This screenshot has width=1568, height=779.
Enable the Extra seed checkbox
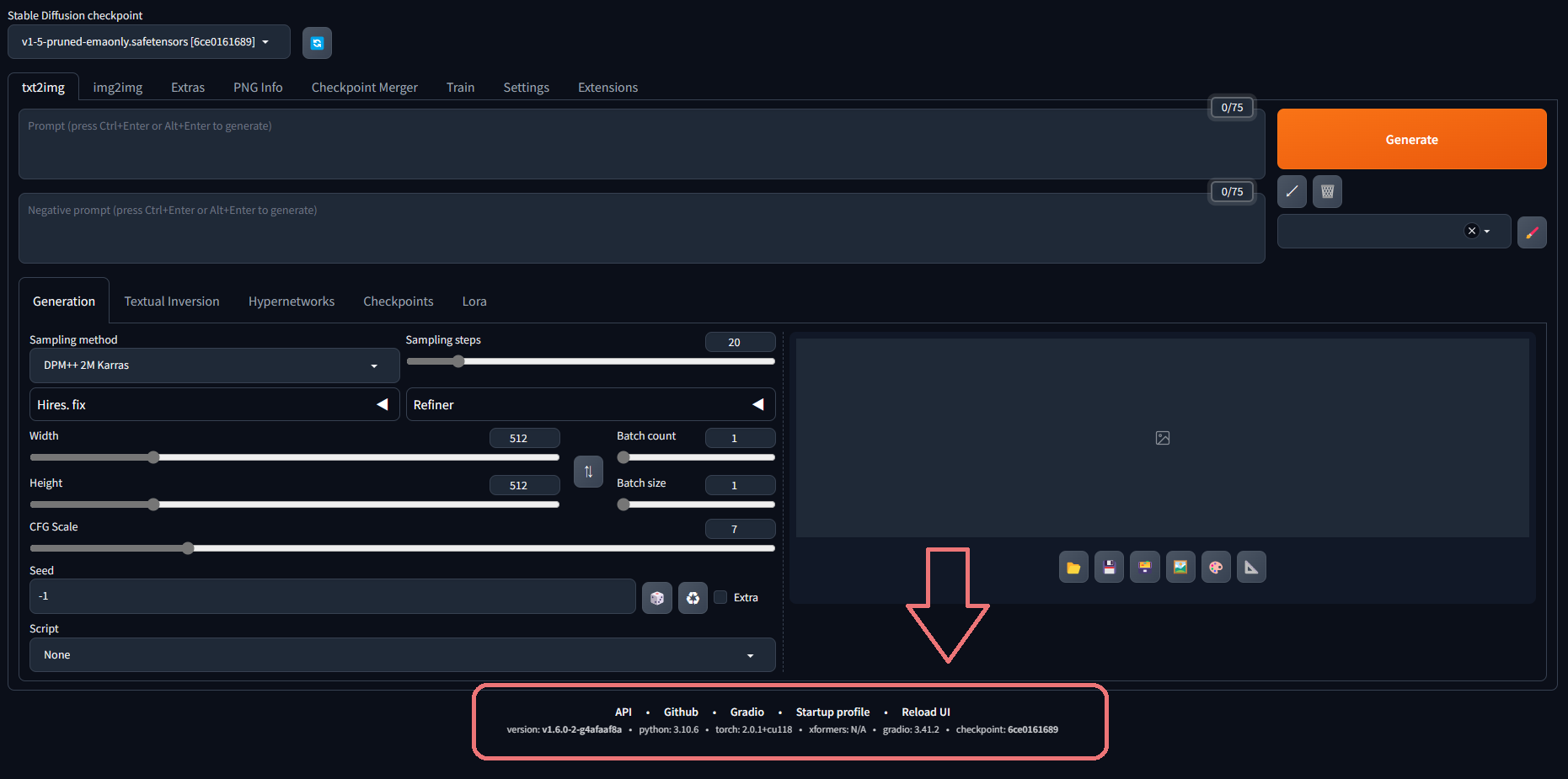point(720,597)
